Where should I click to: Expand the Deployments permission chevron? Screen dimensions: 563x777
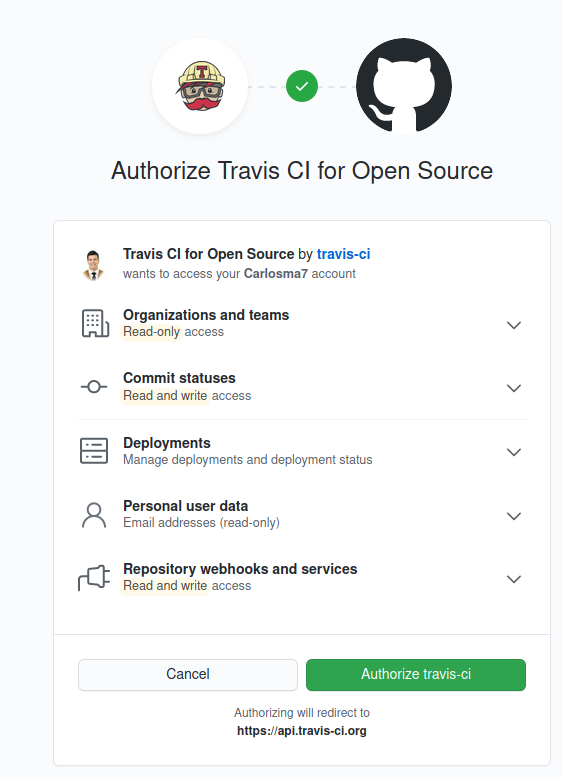click(514, 452)
